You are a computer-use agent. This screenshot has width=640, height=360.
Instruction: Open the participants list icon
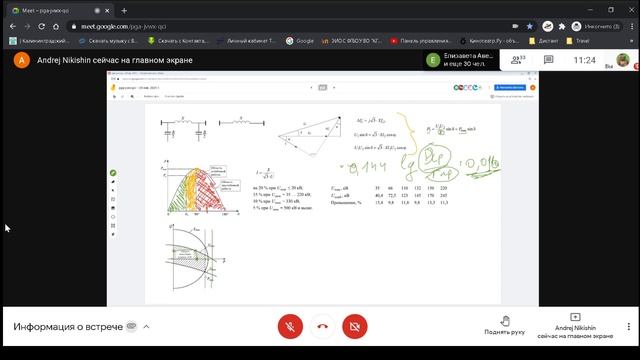click(x=518, y=60)
